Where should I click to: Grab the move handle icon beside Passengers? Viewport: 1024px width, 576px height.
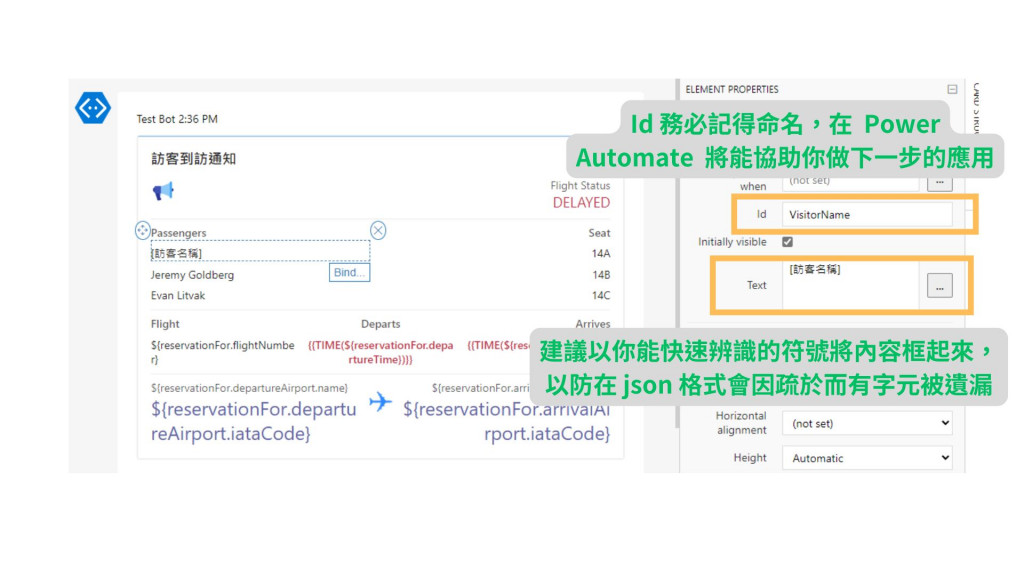142,230
